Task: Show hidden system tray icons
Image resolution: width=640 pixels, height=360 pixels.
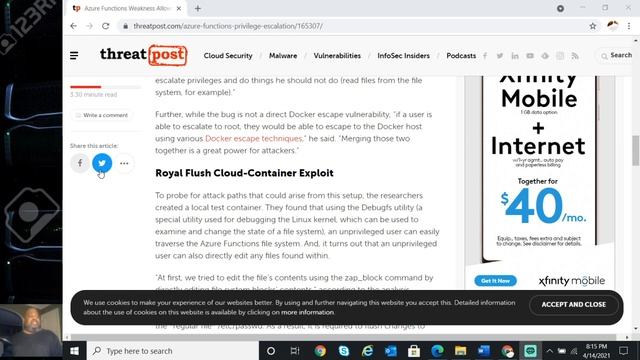Action: 549,351
